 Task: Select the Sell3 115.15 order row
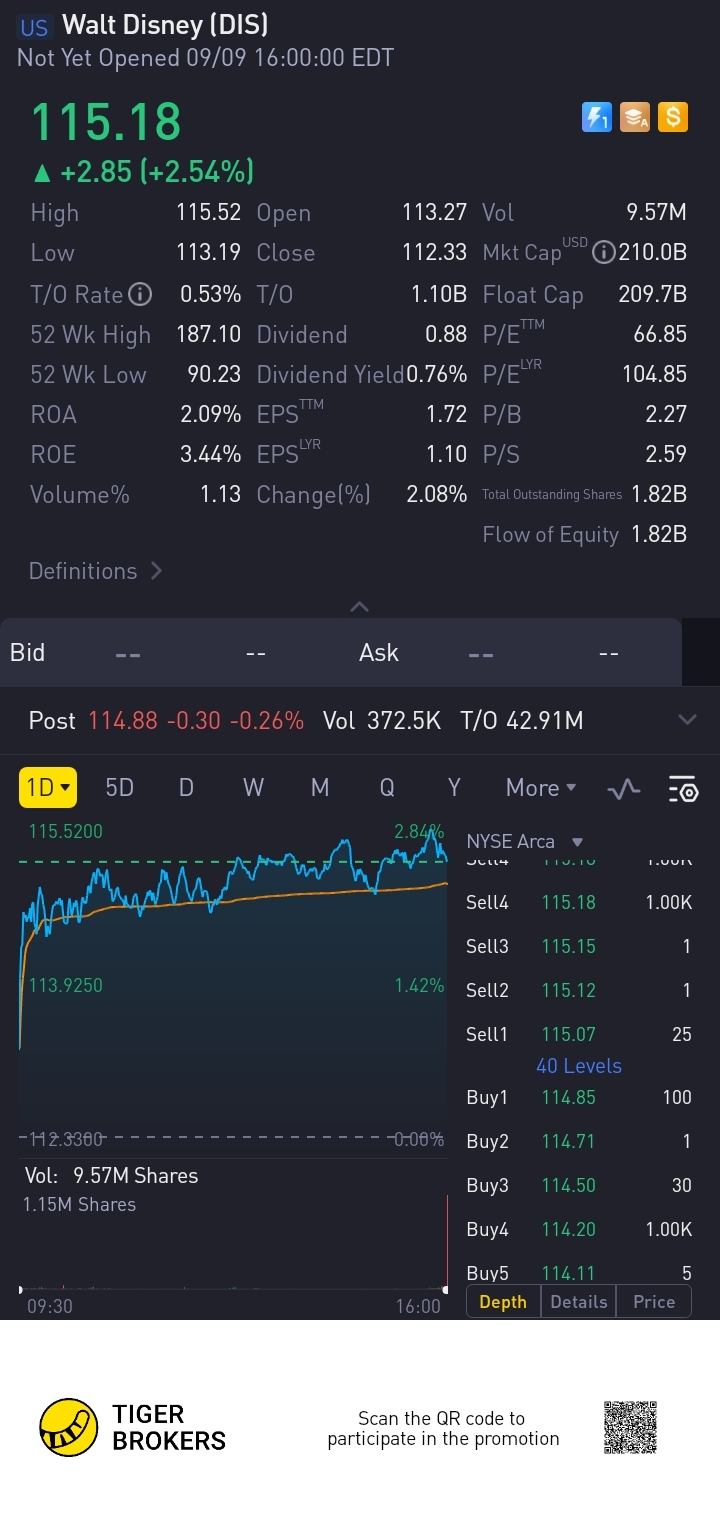coord(579,946)
